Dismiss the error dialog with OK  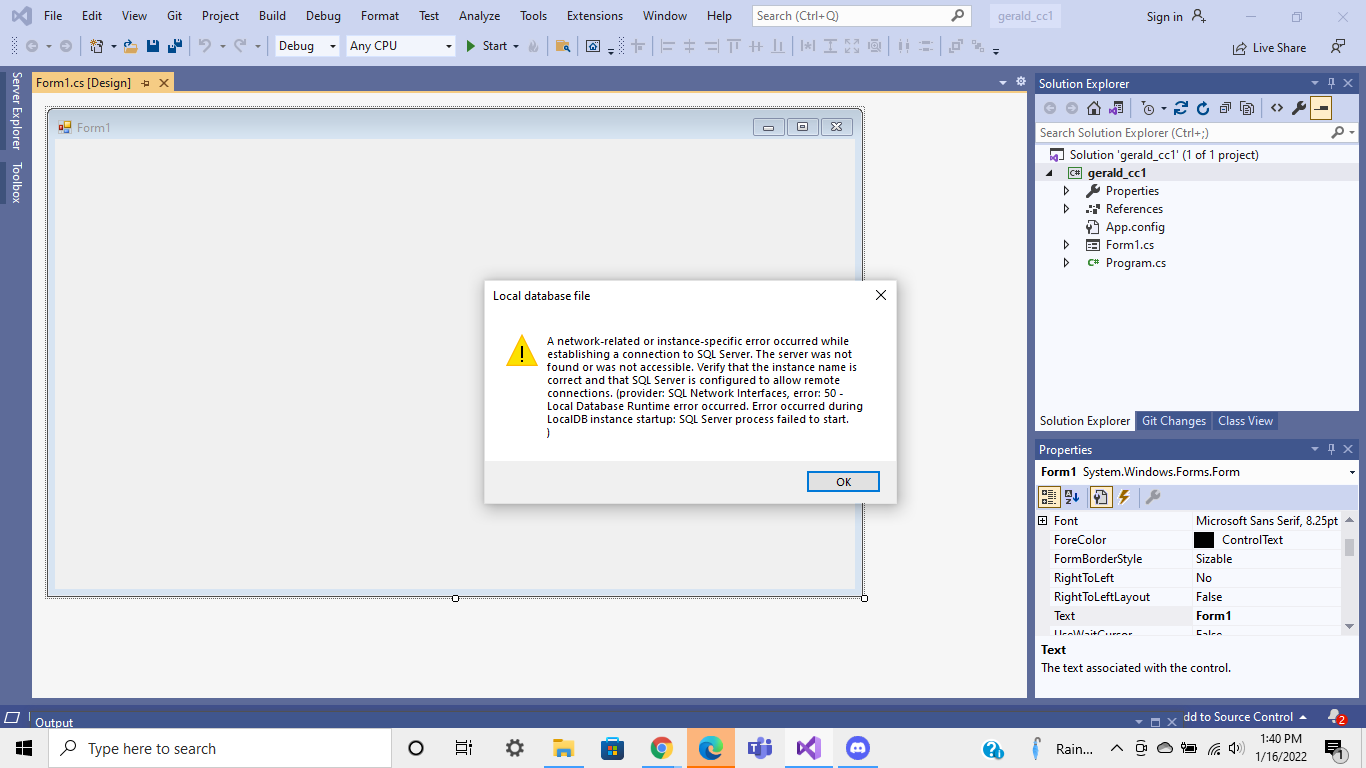click(843, 481)
